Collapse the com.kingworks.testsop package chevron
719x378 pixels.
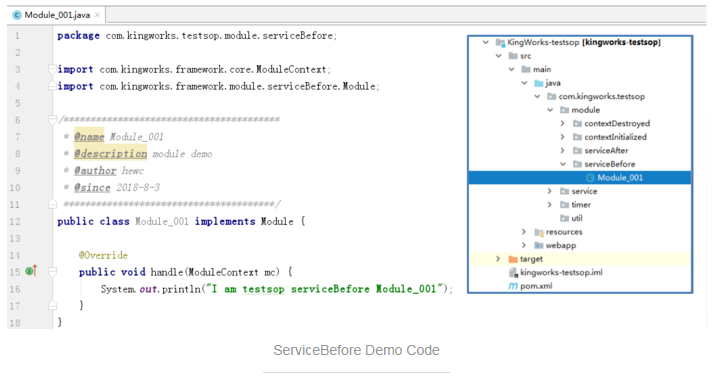(537, 96)
